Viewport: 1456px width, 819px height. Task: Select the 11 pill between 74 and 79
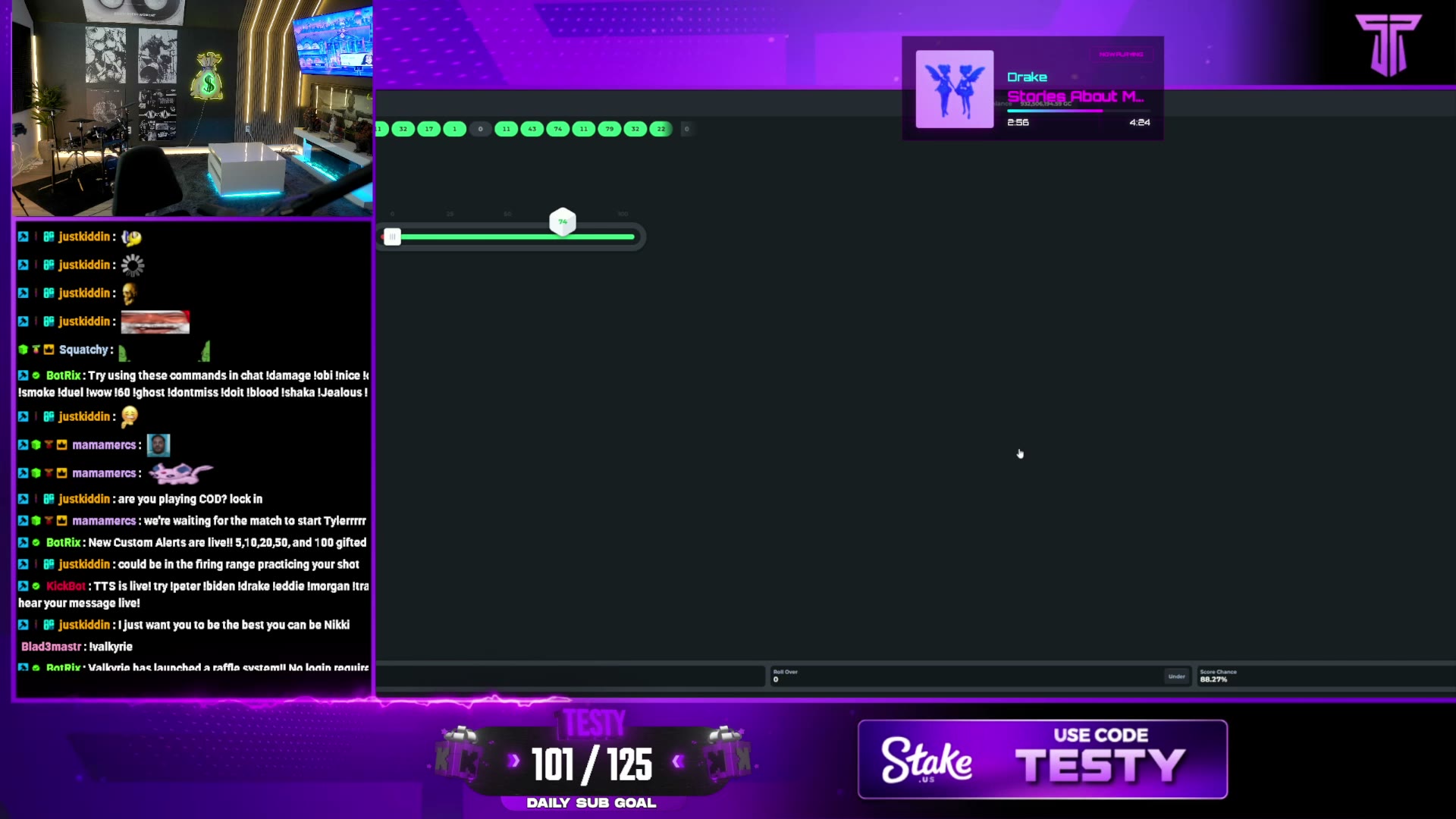point(584,129)
